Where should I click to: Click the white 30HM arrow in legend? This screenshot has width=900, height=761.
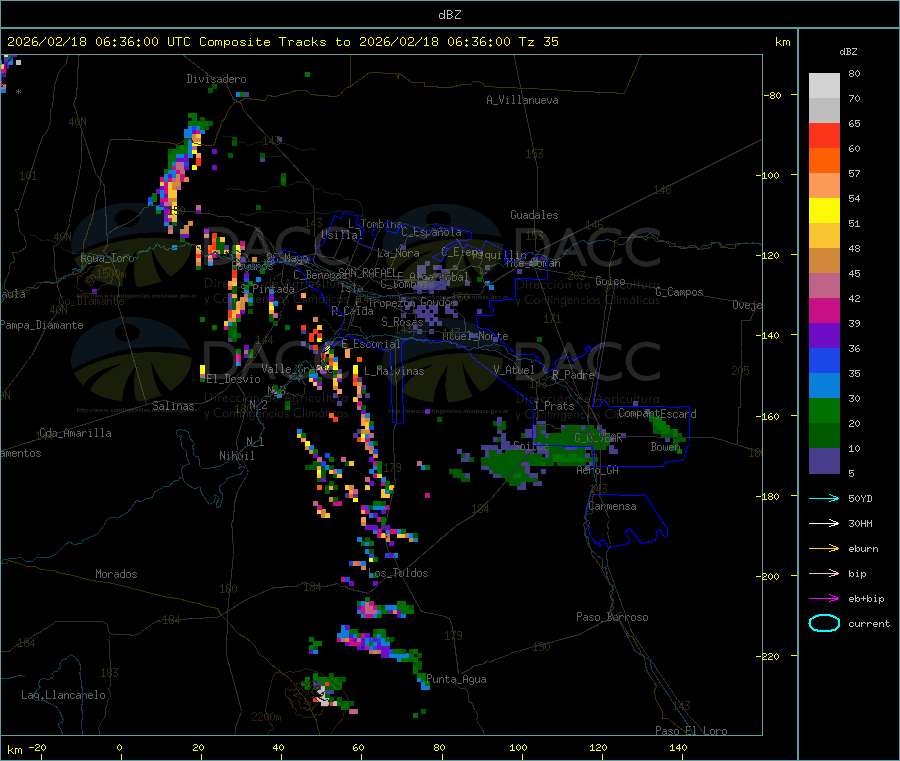[x=824, y=523]
